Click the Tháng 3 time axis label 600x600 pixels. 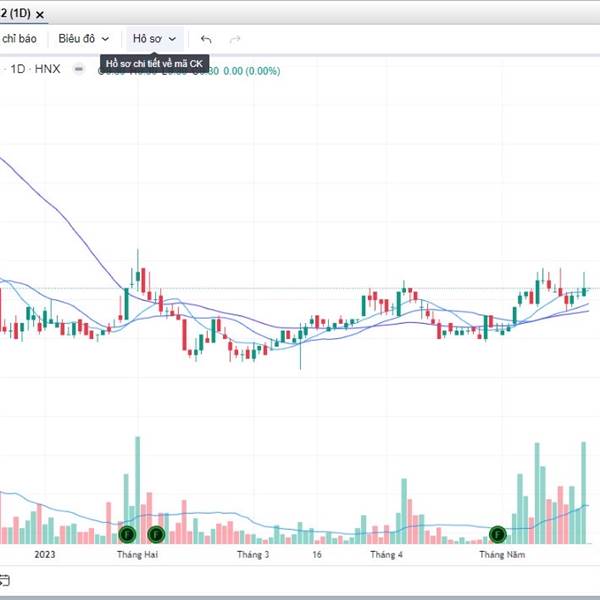tap(253, 554)
